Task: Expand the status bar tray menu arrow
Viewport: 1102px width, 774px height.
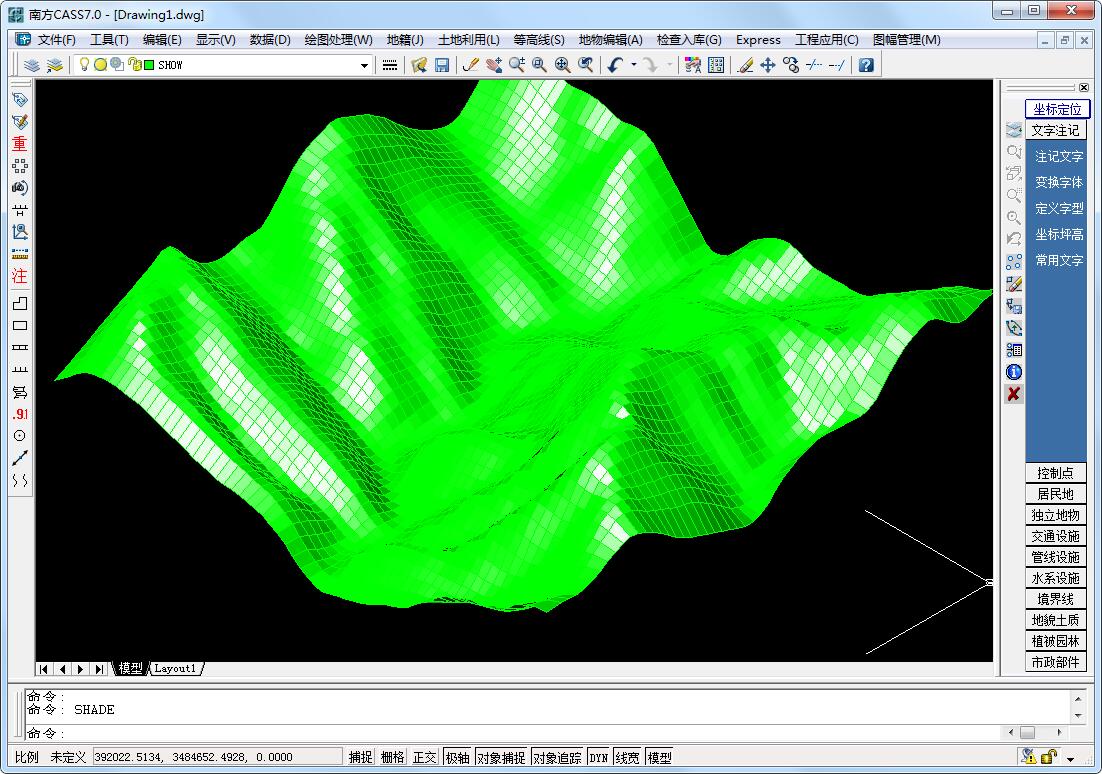Action: pos(1071,759)
